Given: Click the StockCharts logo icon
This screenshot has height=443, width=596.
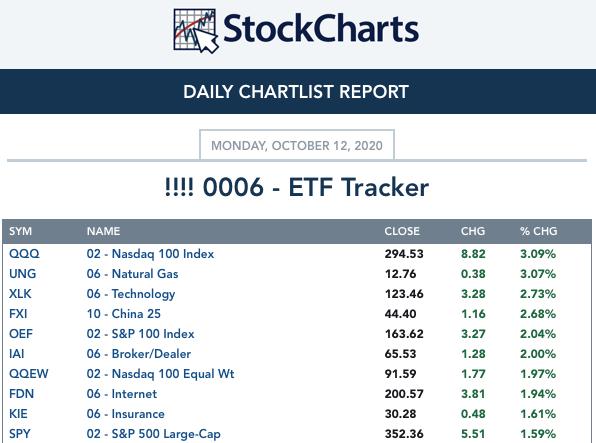Looking at the screenshot, I should click(x=196, y=31).
